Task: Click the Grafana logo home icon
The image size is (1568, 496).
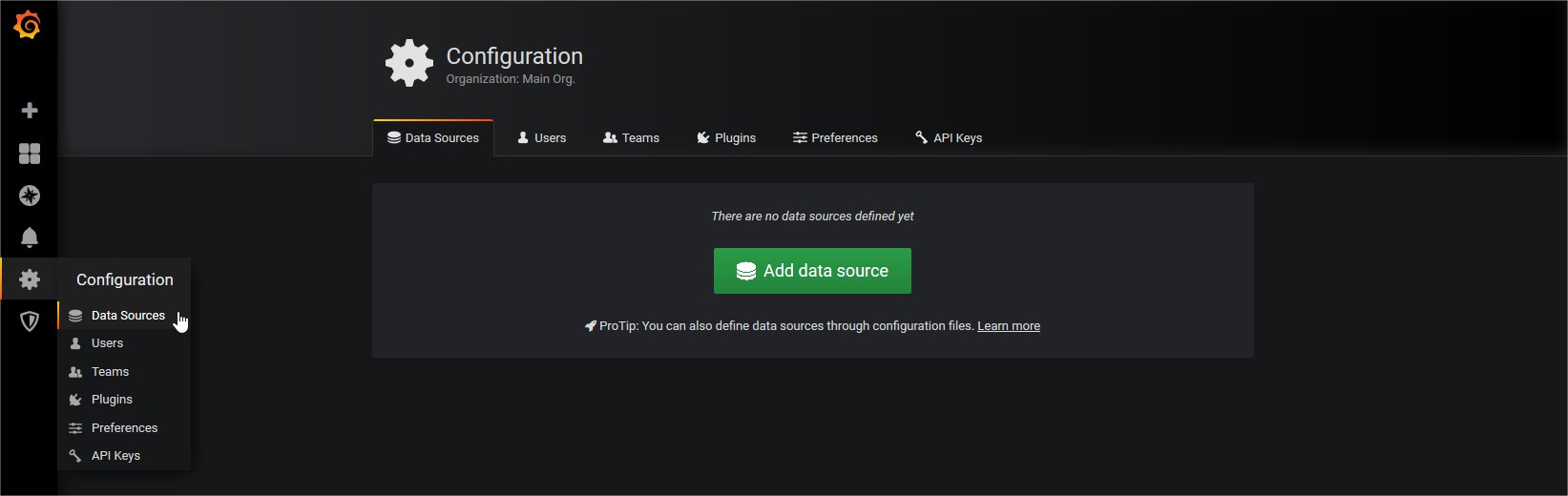Action: pyautogui.click(x=28, y=25)
